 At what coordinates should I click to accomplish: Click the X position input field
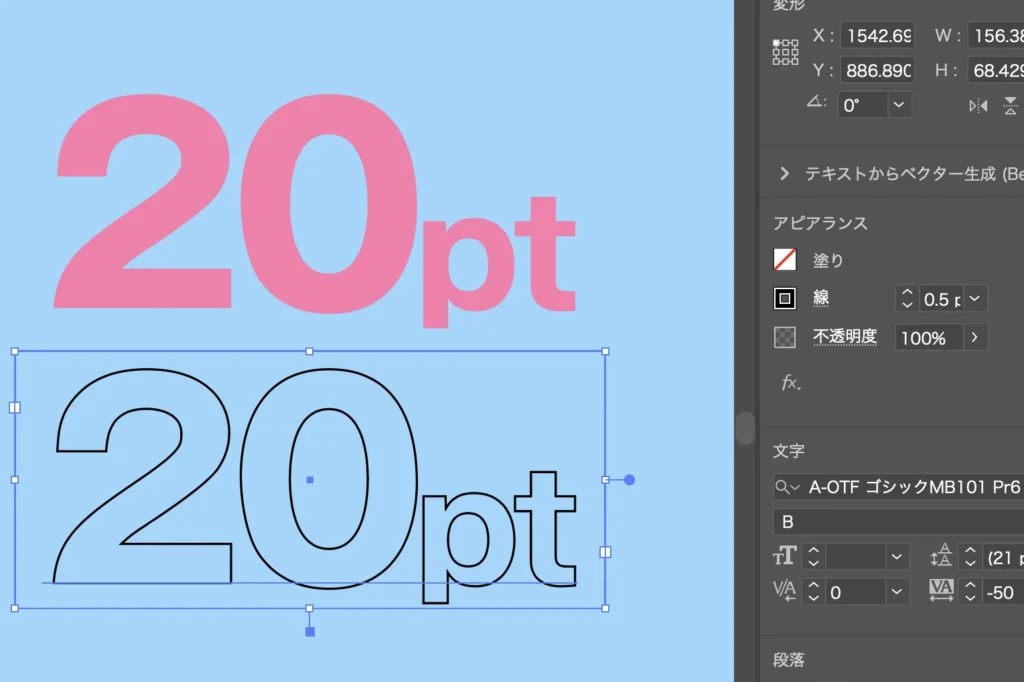coord(877,36)
